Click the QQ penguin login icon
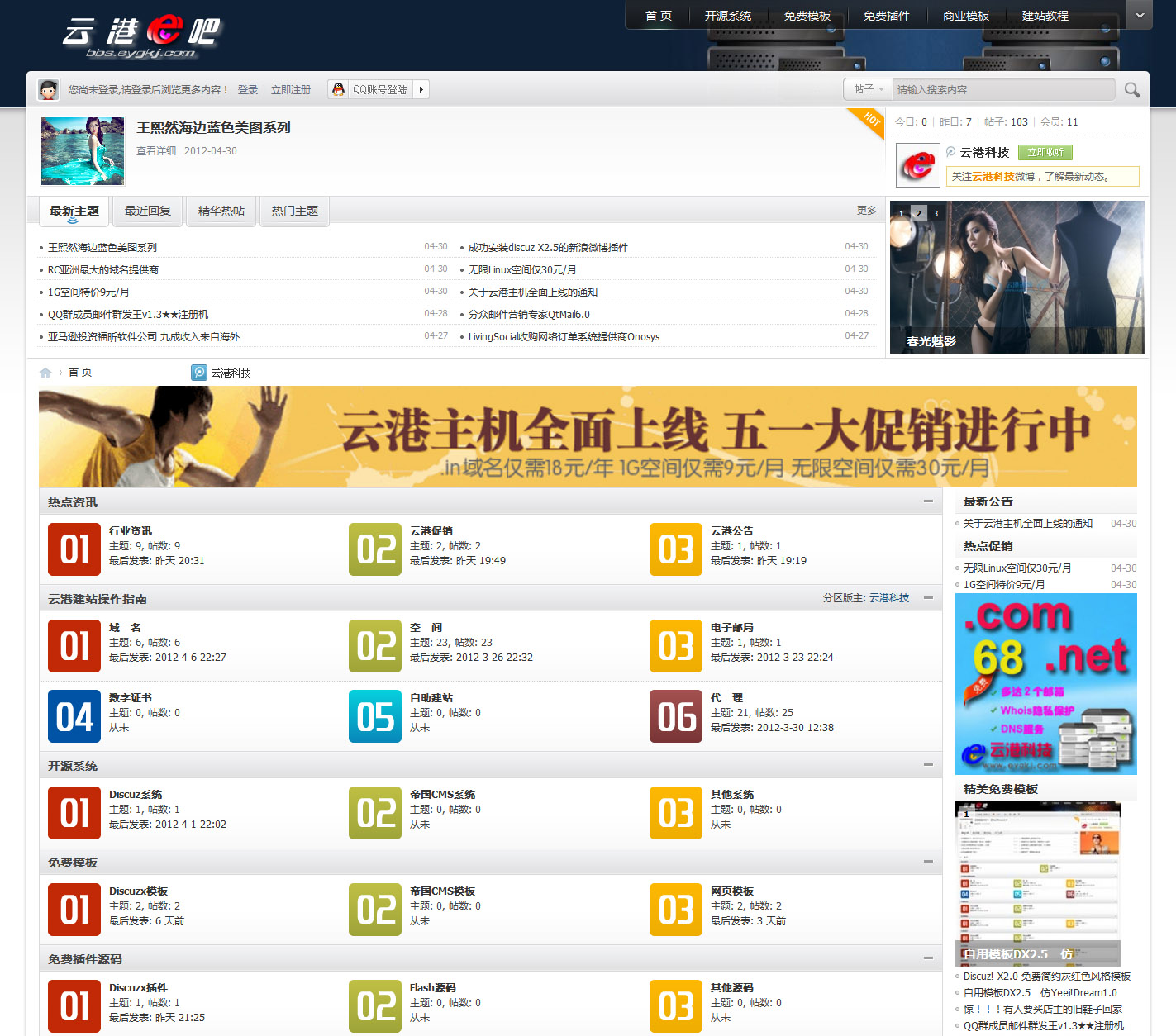 (338, 89)
